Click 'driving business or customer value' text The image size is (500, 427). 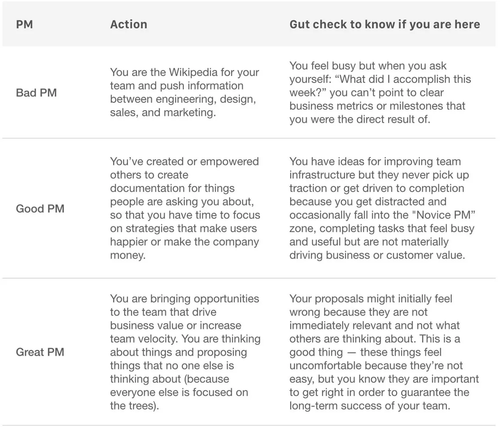tap(377, 255)
